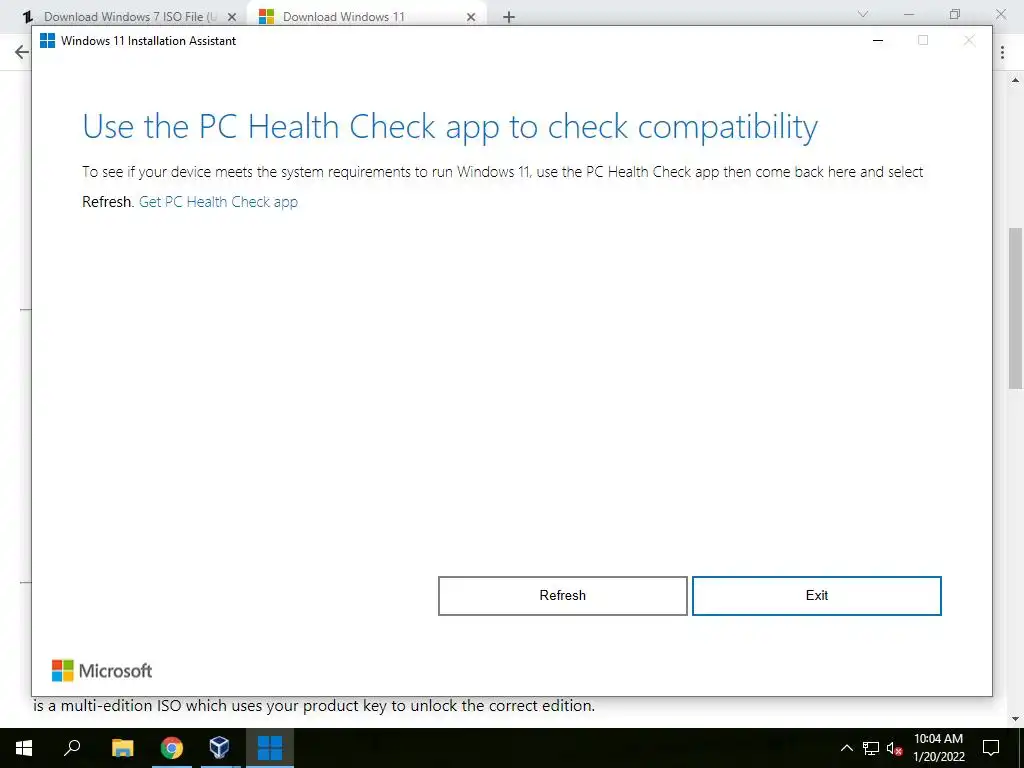Go back using Chrome's back arrow
The image size is (1024, 768).
[x=22, y=52]
